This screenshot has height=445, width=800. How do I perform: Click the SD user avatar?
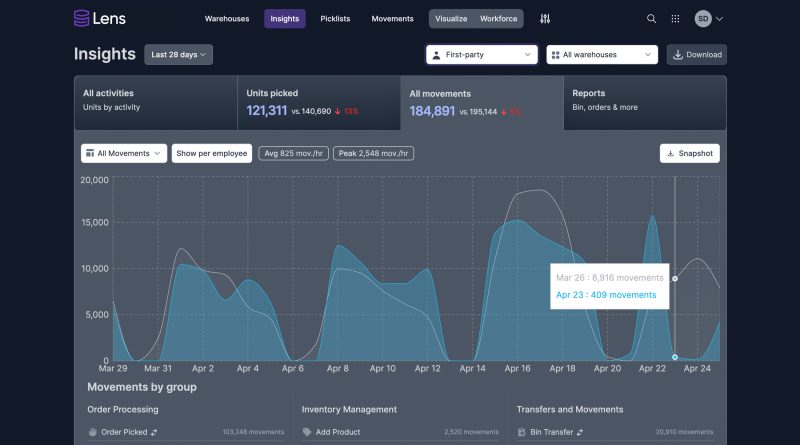(703, 18)
